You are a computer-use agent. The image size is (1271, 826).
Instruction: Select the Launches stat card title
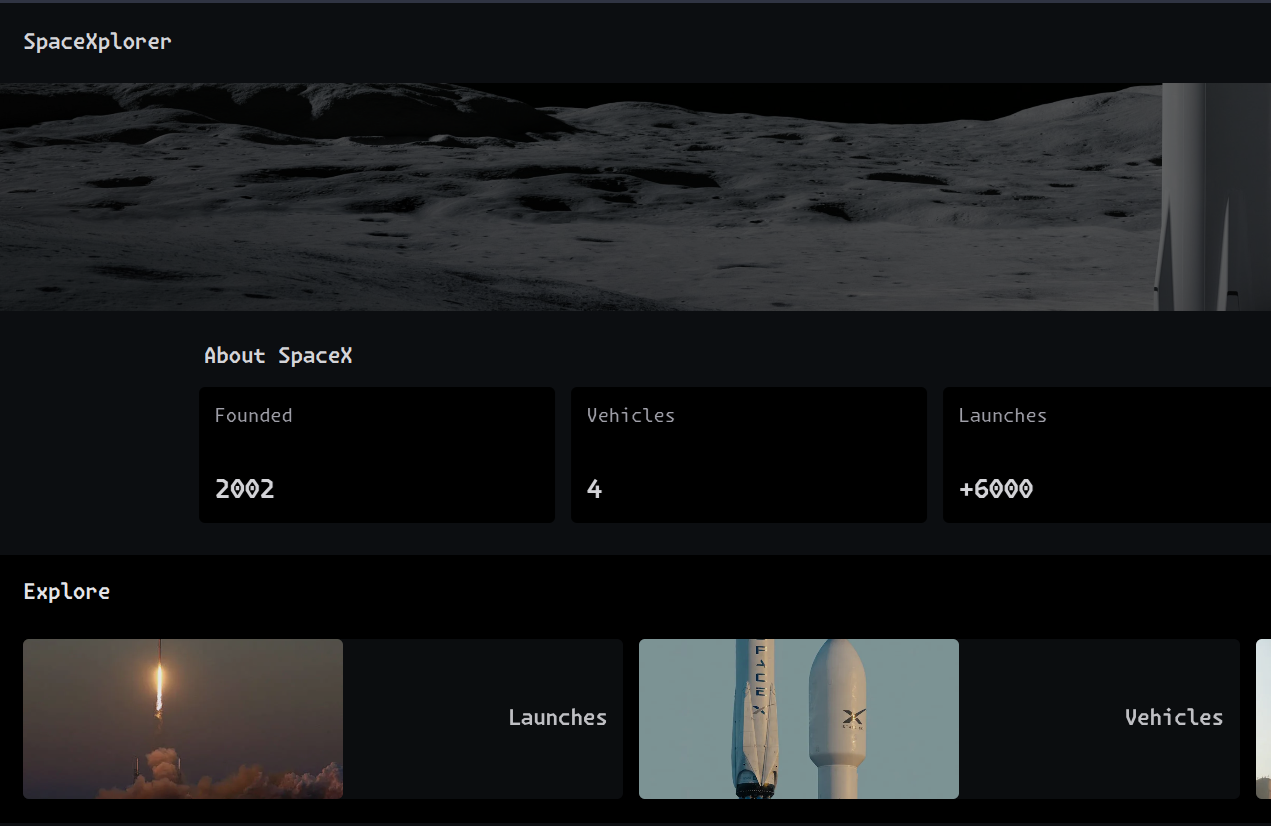coord(1002,415)
